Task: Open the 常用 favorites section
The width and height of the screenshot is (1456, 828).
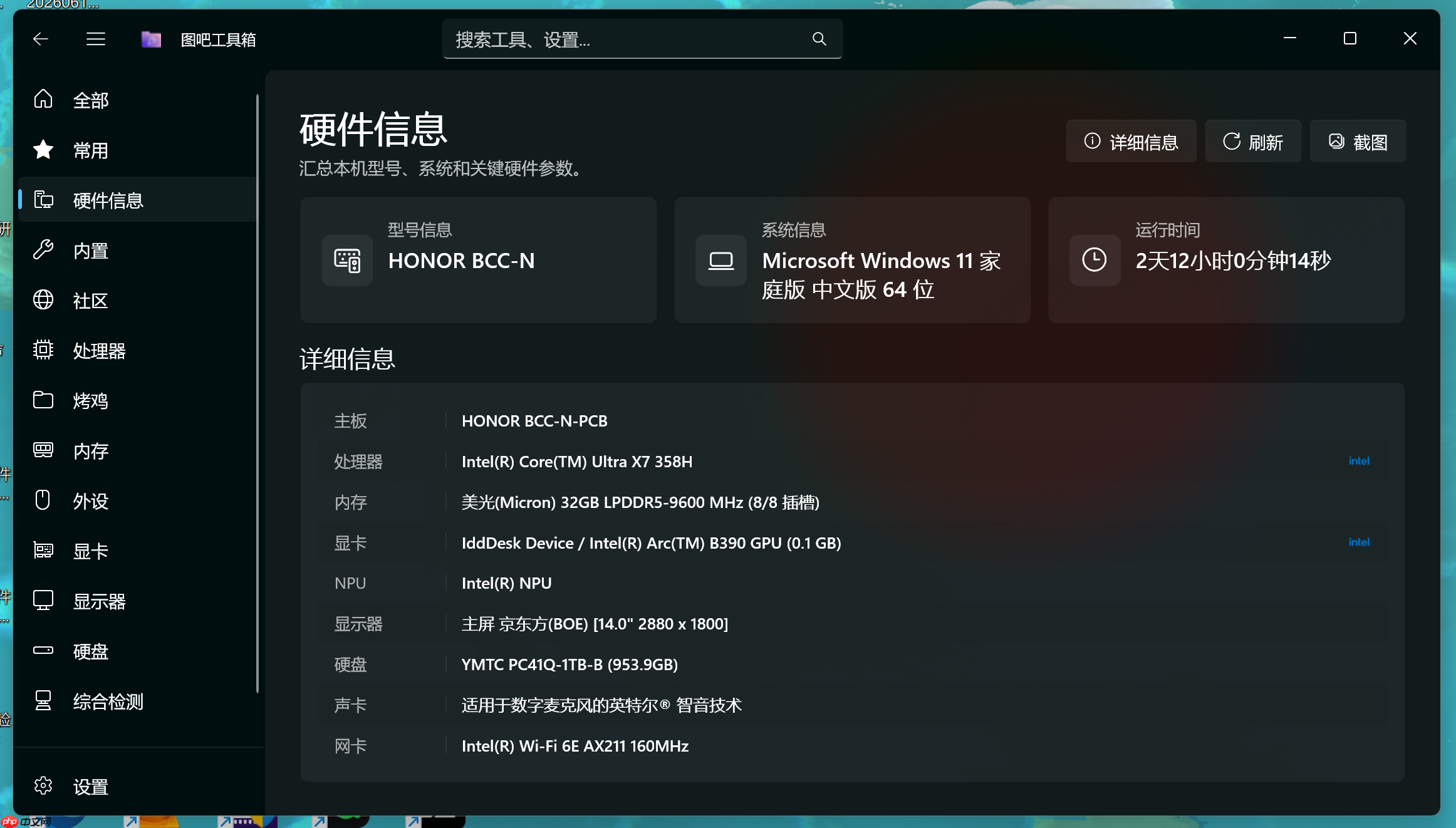Action: coord(137,150)
